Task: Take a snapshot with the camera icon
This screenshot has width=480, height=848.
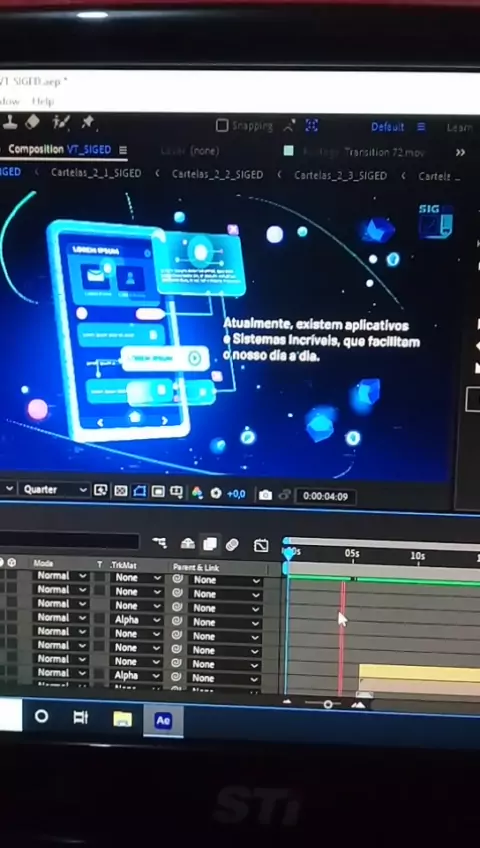Action: tap(265, 495)
